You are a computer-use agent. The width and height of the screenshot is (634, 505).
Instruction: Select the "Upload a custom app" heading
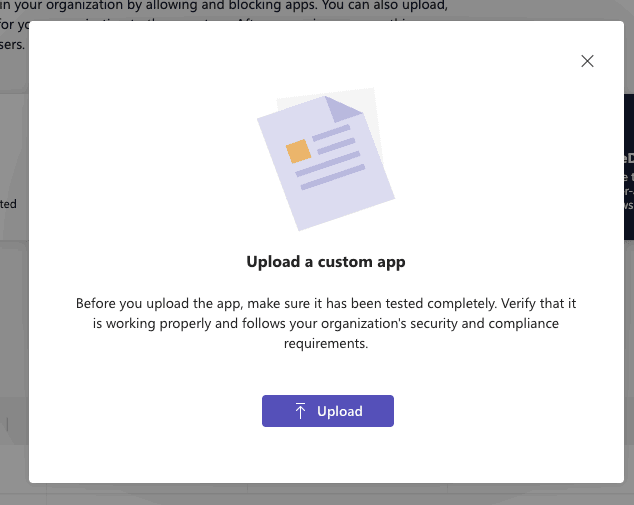326,262
